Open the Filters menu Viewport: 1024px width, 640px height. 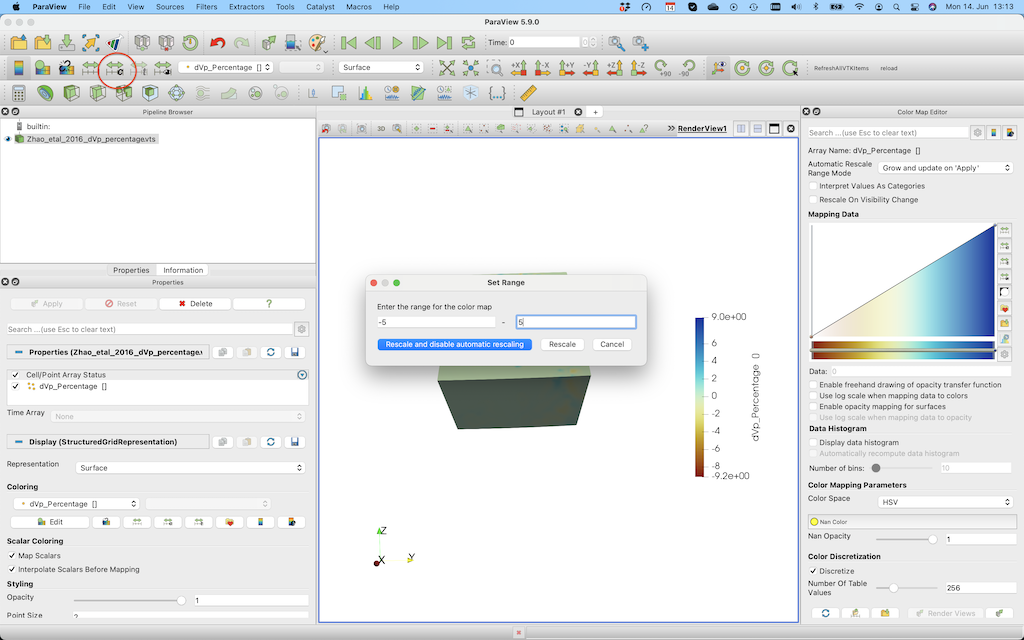(x=206, y=7)
